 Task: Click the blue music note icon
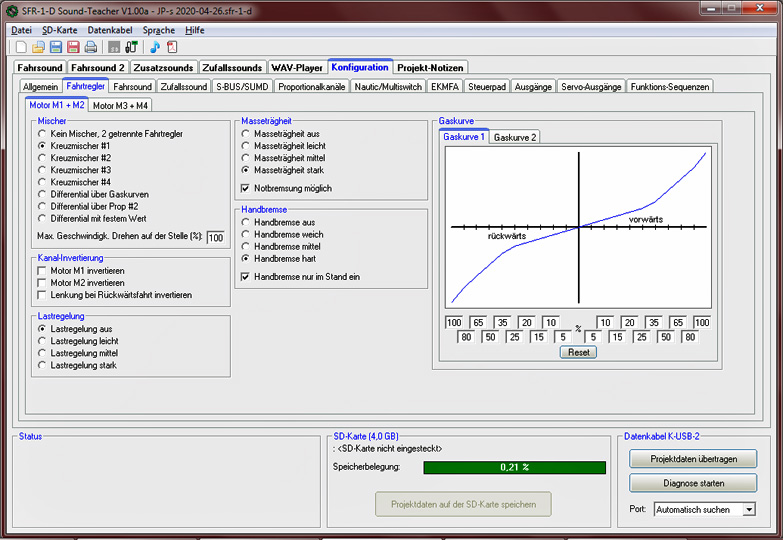(x=155, y=47)
